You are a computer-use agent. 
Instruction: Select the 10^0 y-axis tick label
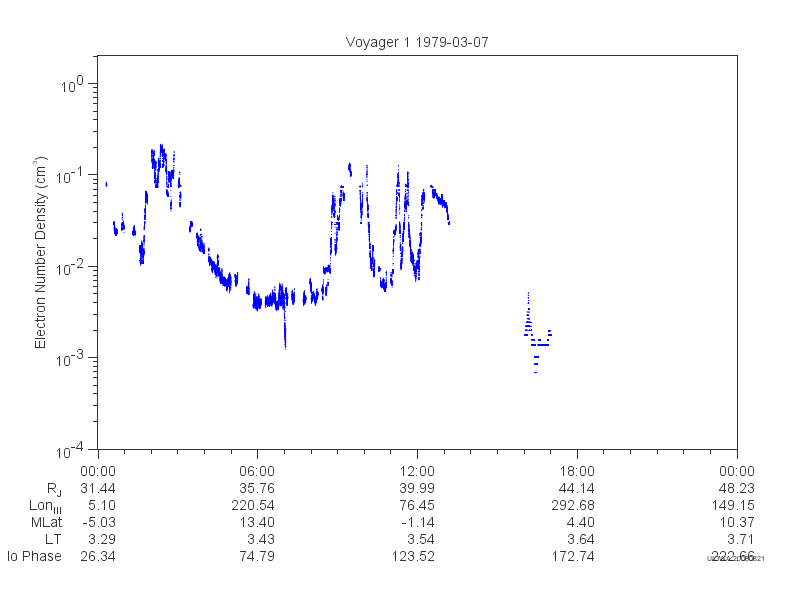coord(72,85)
